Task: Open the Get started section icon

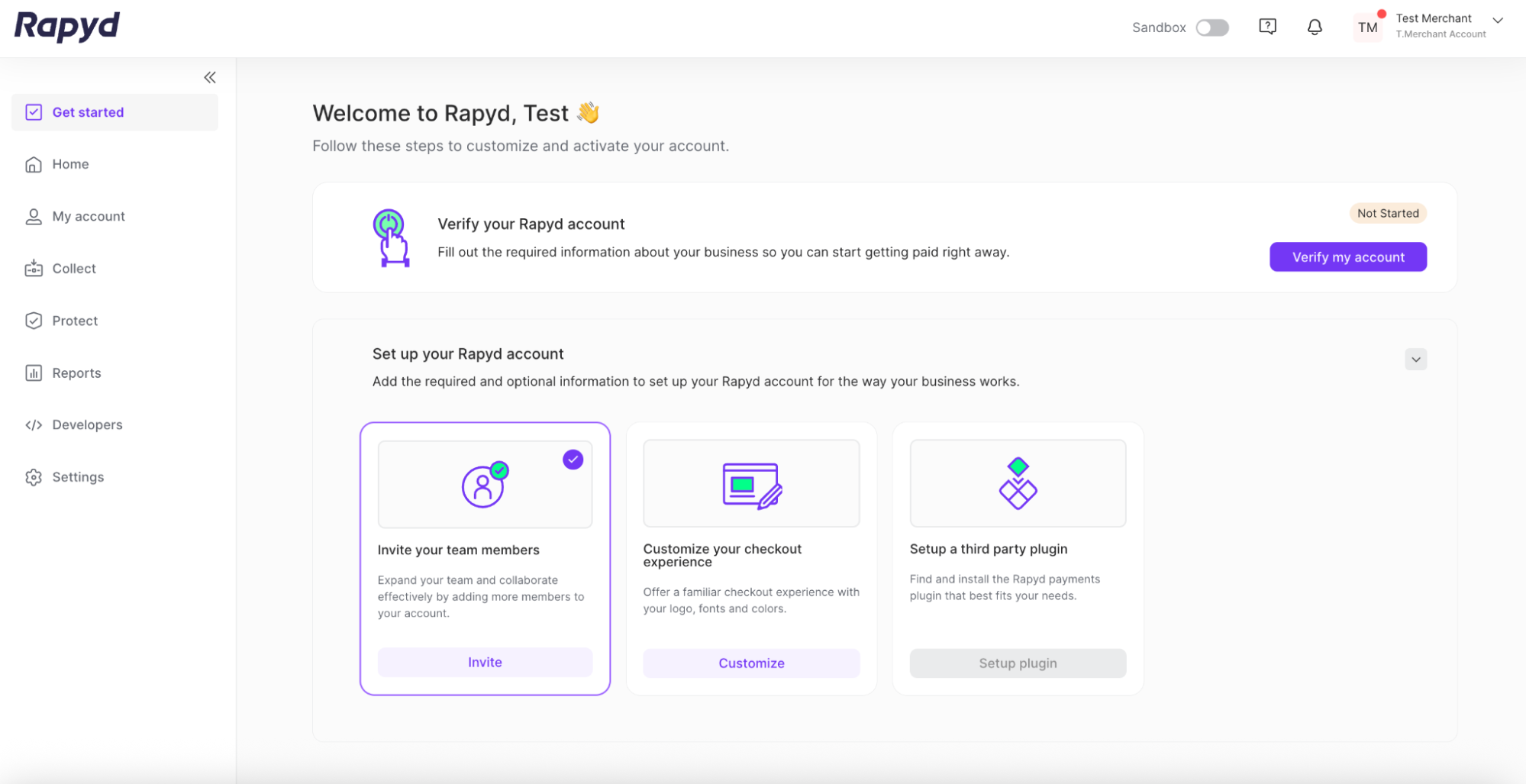Action: pyautogui.click(x=34, y=111)
